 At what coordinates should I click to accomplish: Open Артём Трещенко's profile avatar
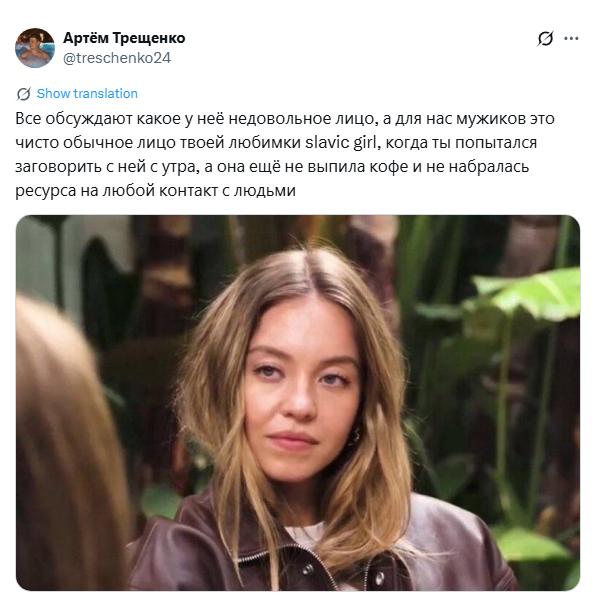click(35, 48)
